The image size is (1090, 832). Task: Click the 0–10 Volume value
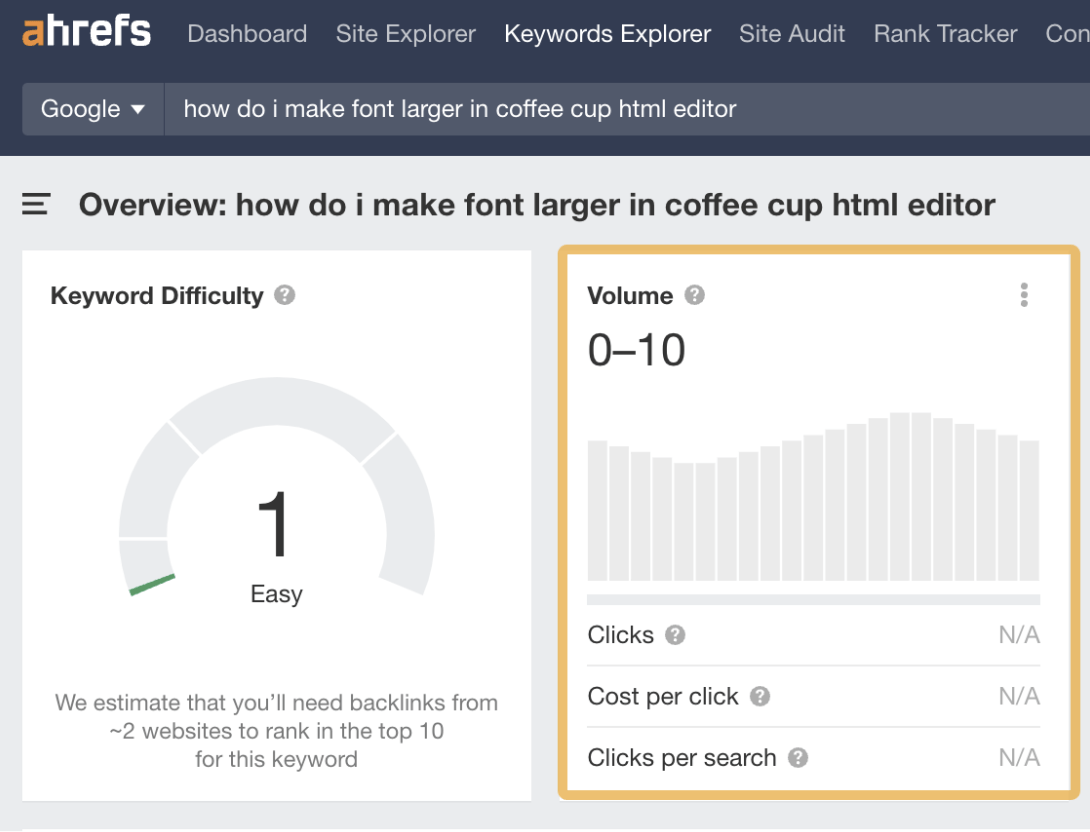point(636,349)
